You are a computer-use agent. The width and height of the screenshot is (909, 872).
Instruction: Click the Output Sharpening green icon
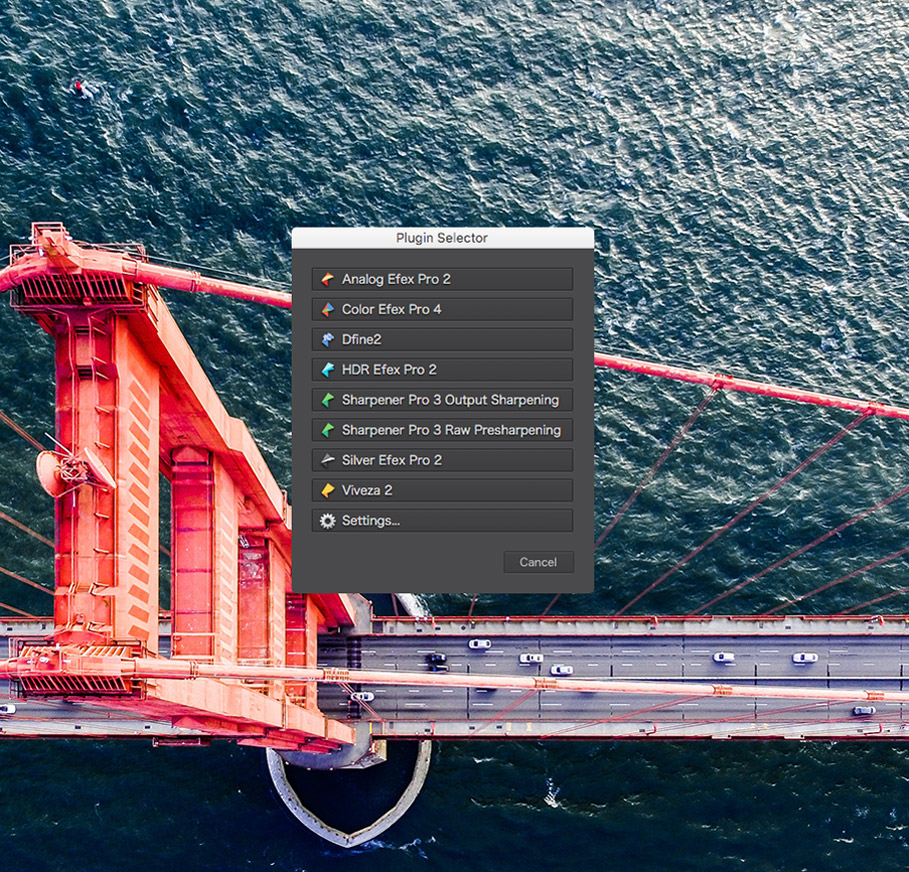pyautogui.click(x=328, y=400)
